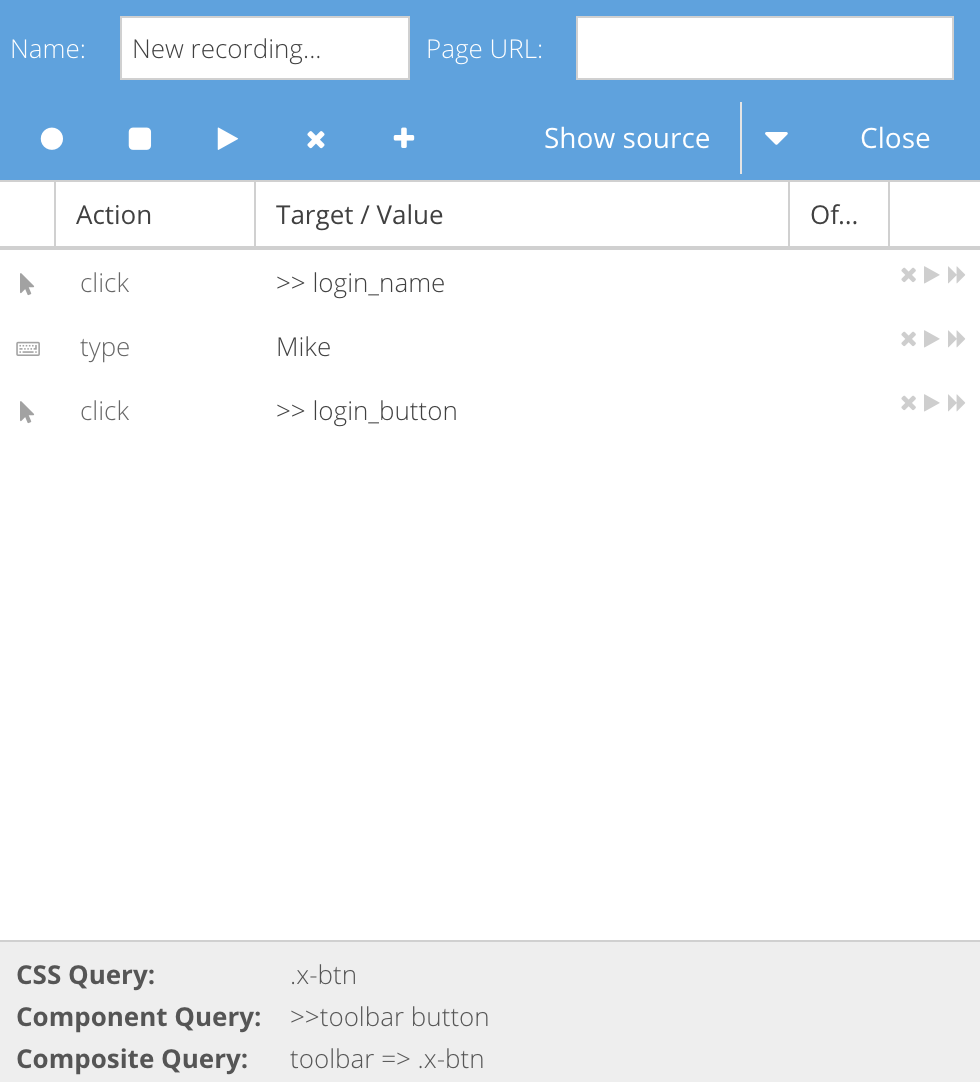Play only the login_name click step

pos(932,275)
